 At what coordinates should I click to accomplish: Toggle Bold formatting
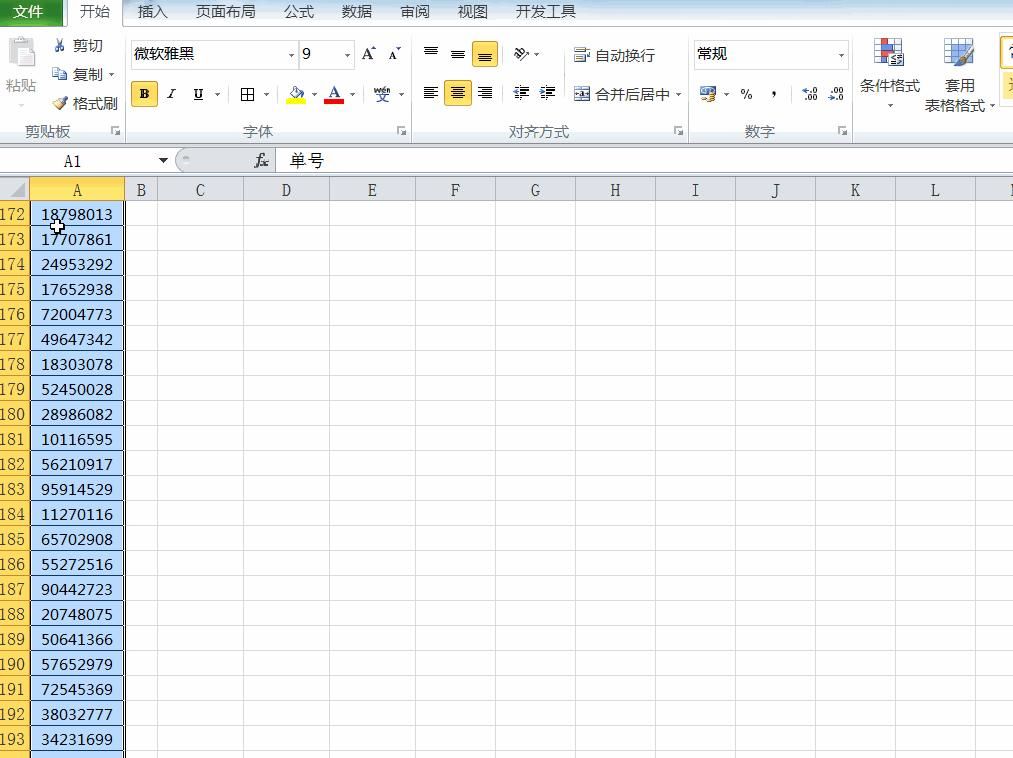(x=144, y=94)
